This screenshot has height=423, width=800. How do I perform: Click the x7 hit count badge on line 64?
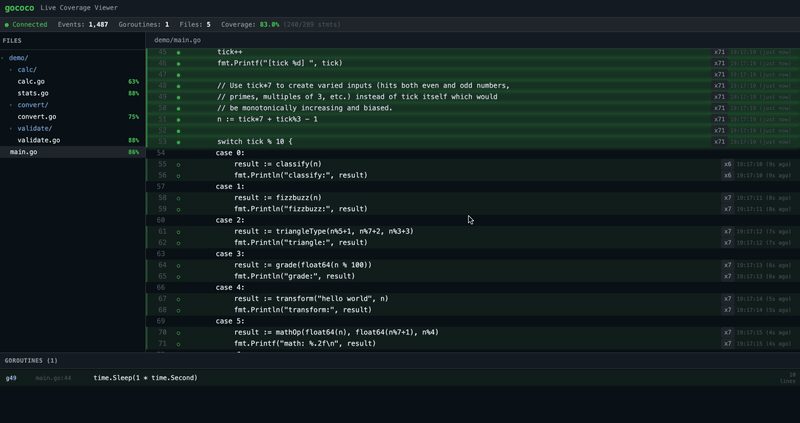[x=727, y=265]
